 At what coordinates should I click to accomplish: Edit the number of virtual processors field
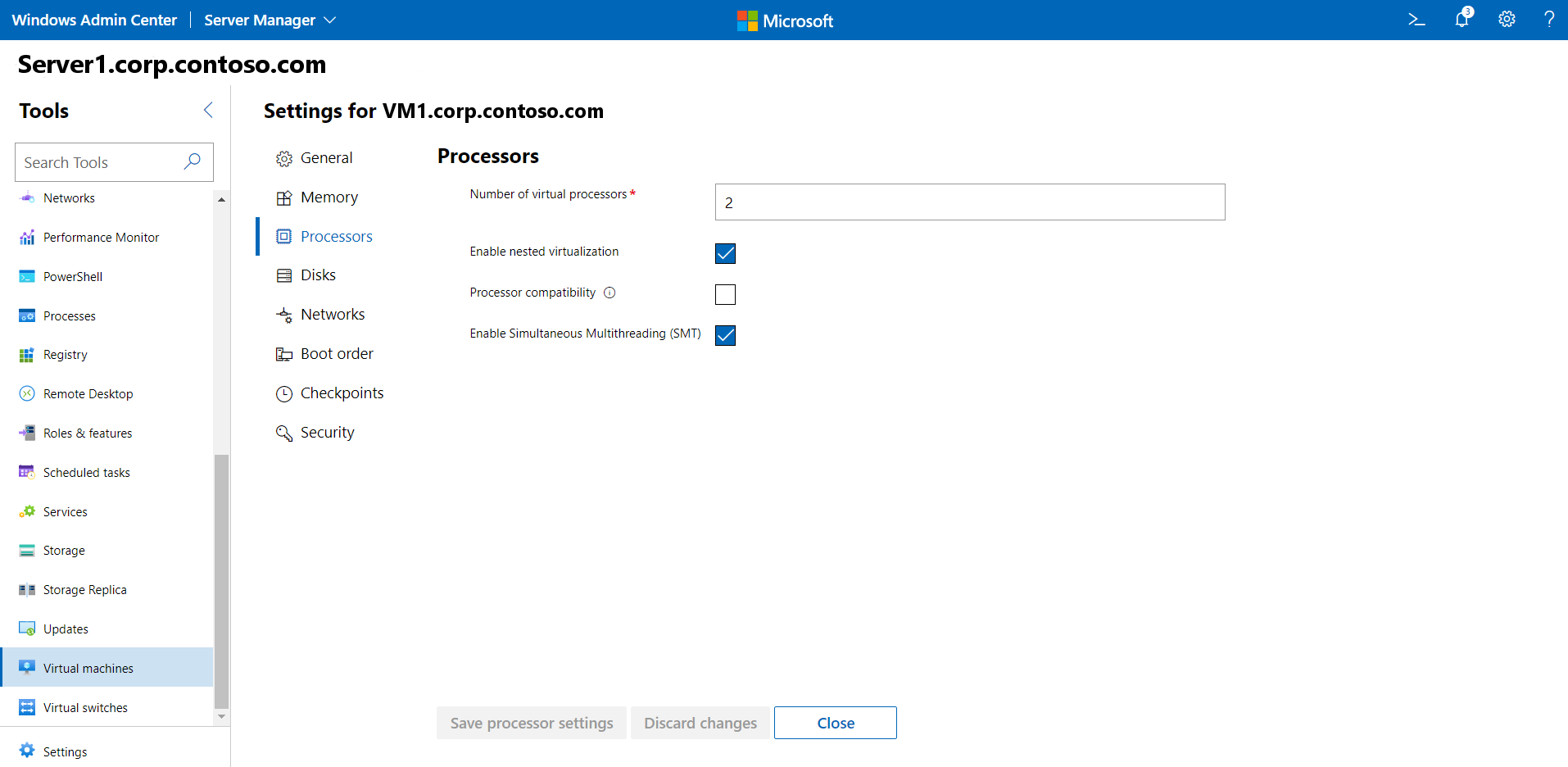coord(968,202)
